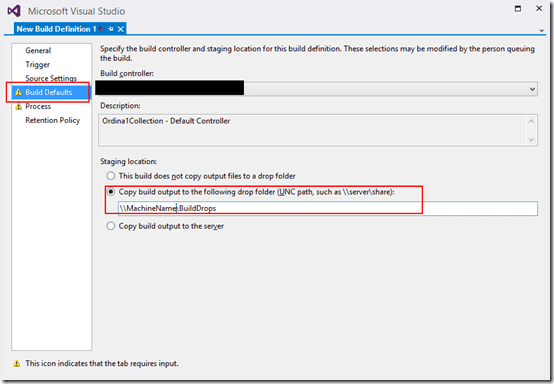Open the General section
This screenshot has width=554, height=384.
[38, 51]
